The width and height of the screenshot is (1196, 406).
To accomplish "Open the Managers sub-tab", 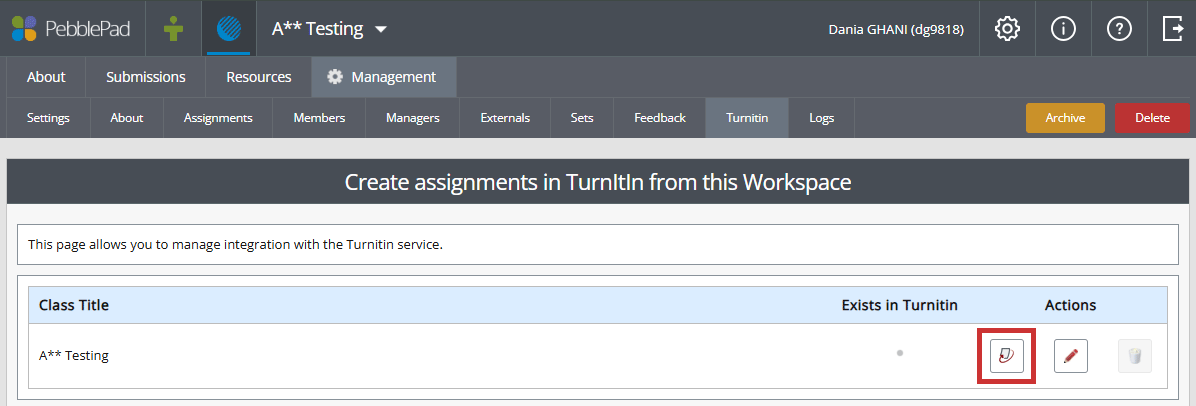I will (x=413, y=118).
